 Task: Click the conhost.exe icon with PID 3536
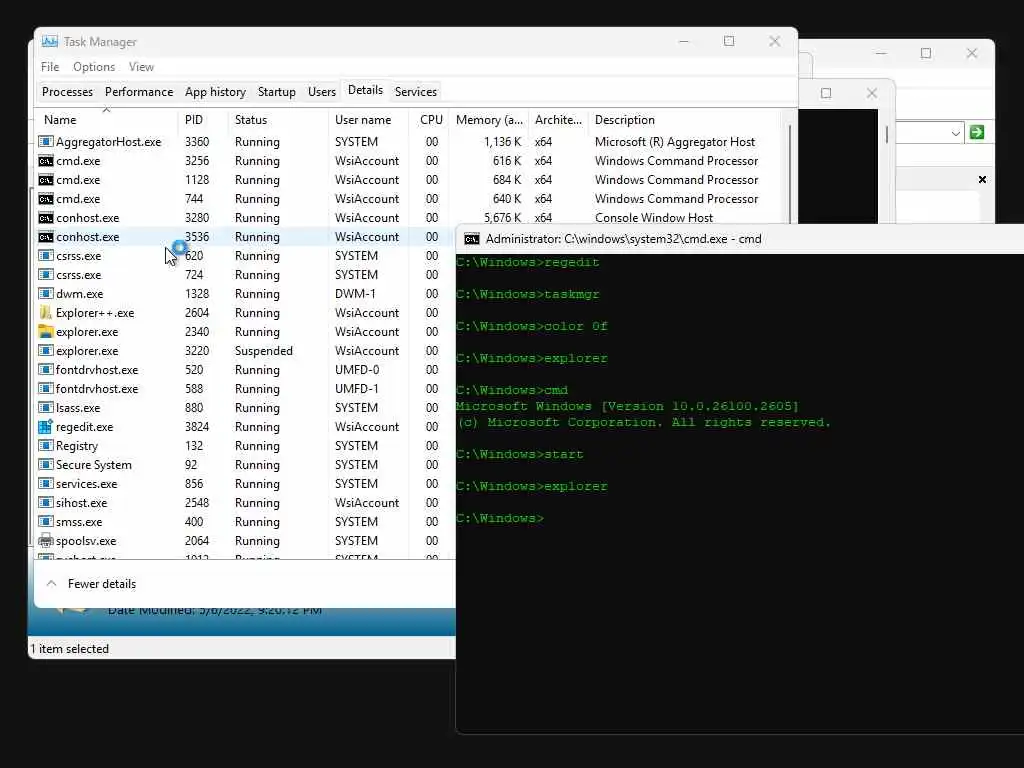coord(46,236)
